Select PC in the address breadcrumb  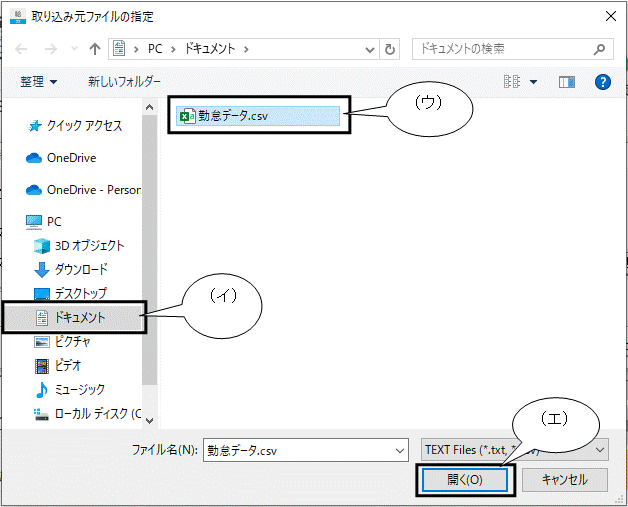click(155, 49)
